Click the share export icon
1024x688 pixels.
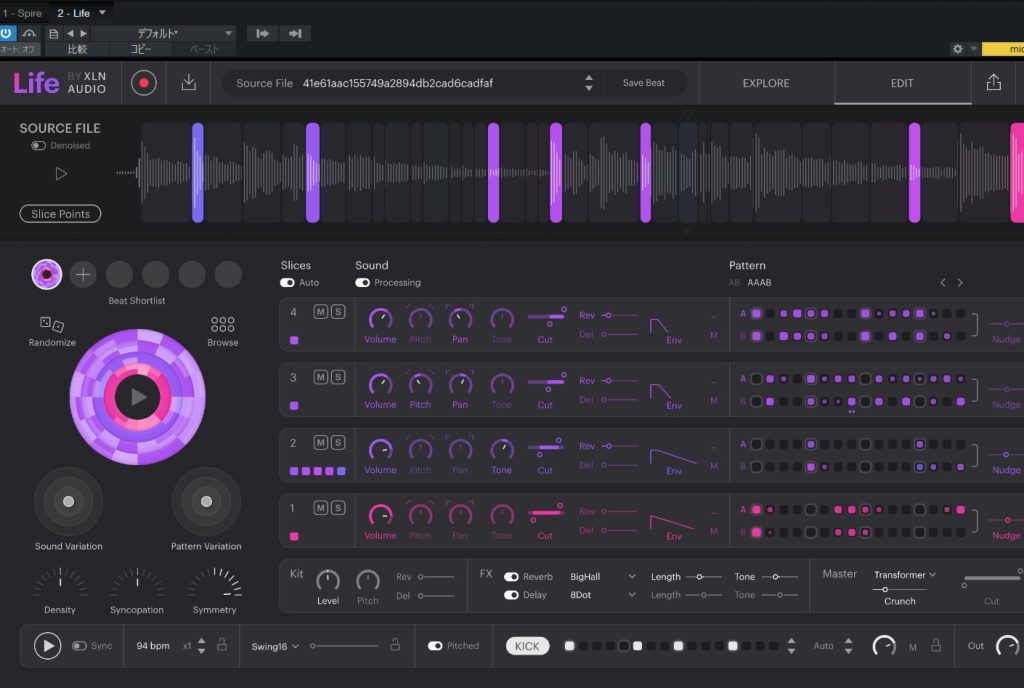[993, 83]
